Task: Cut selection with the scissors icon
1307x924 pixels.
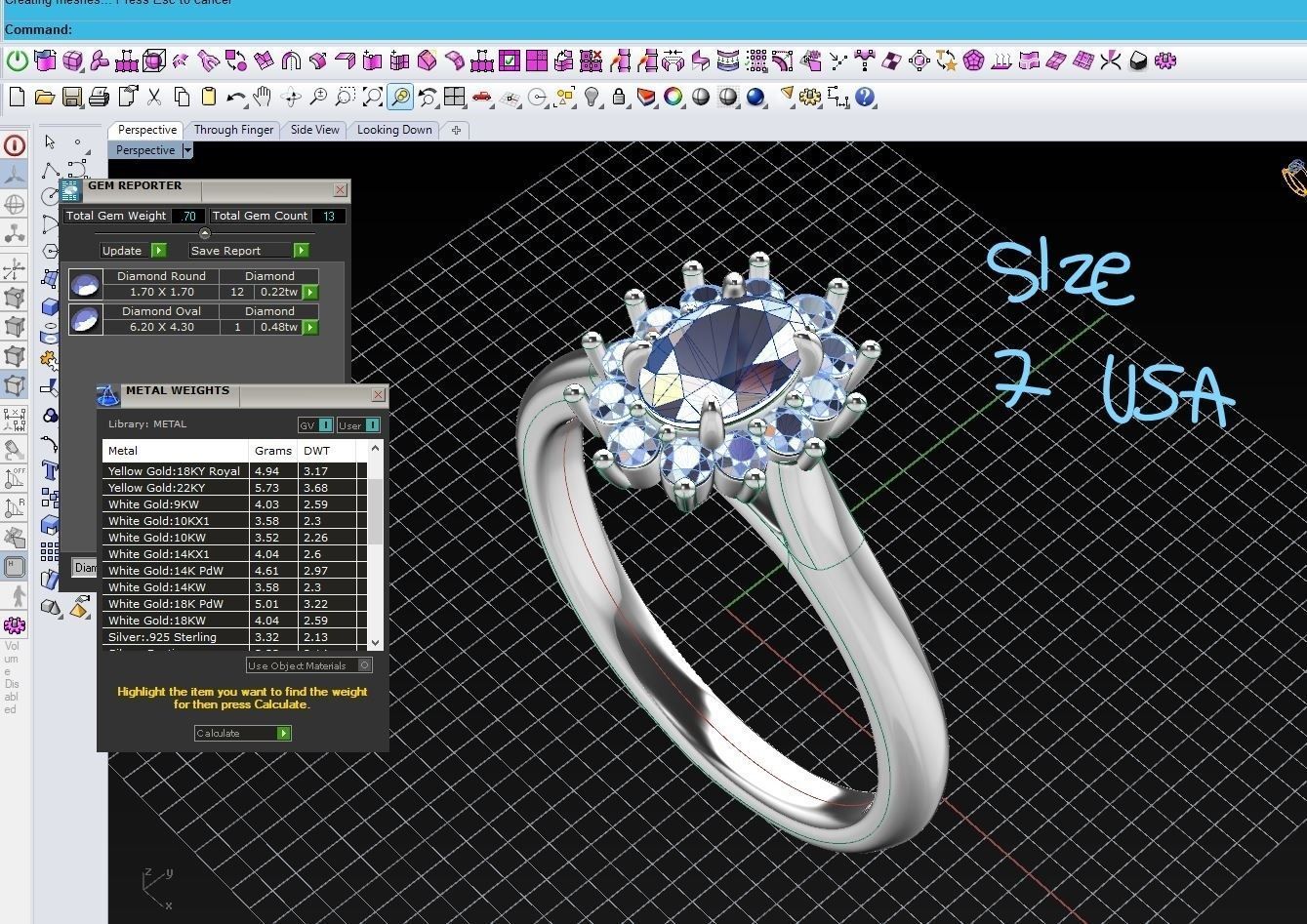Action: click(153, 97)
